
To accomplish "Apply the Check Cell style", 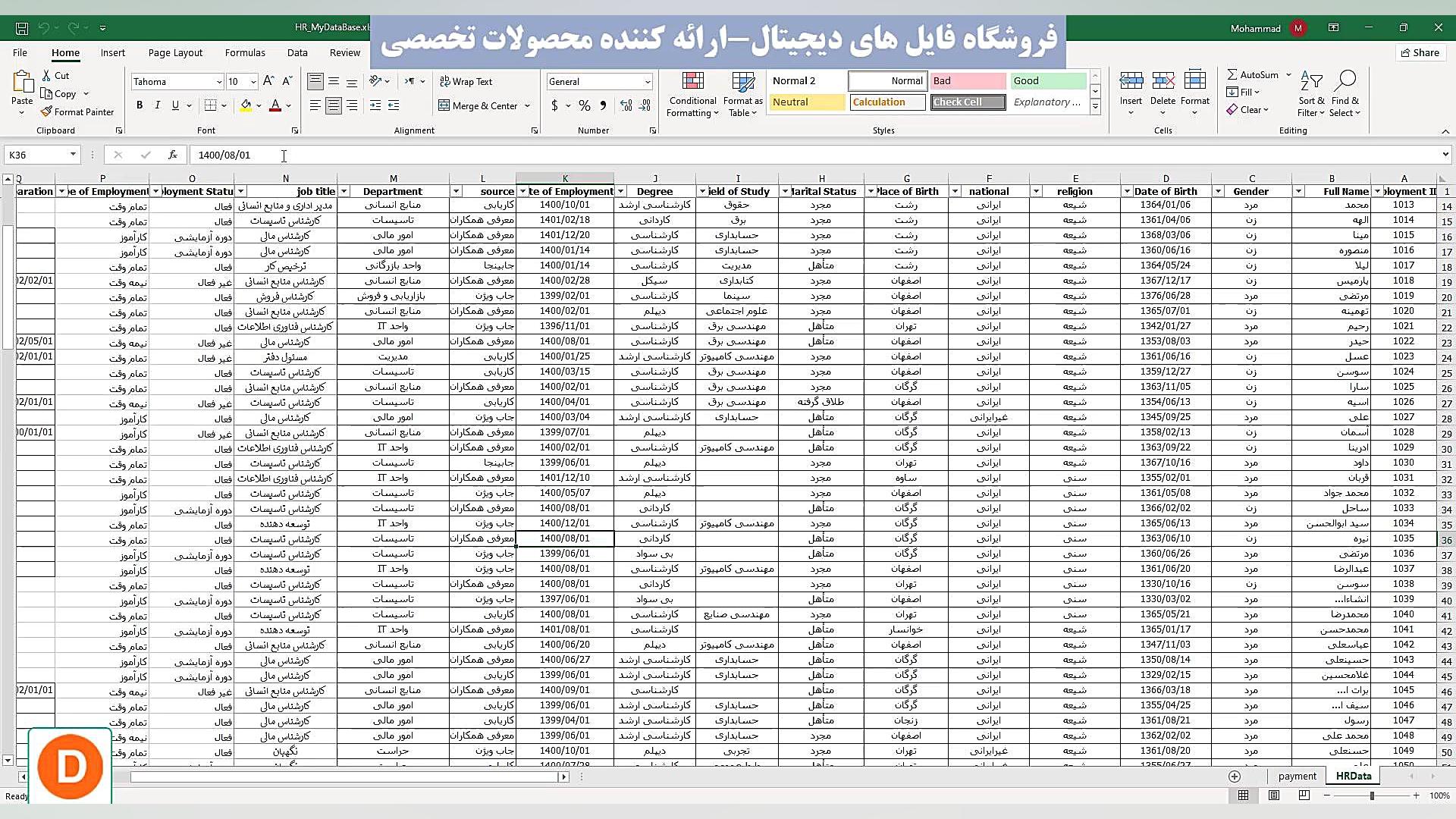I will pos(968,102).
